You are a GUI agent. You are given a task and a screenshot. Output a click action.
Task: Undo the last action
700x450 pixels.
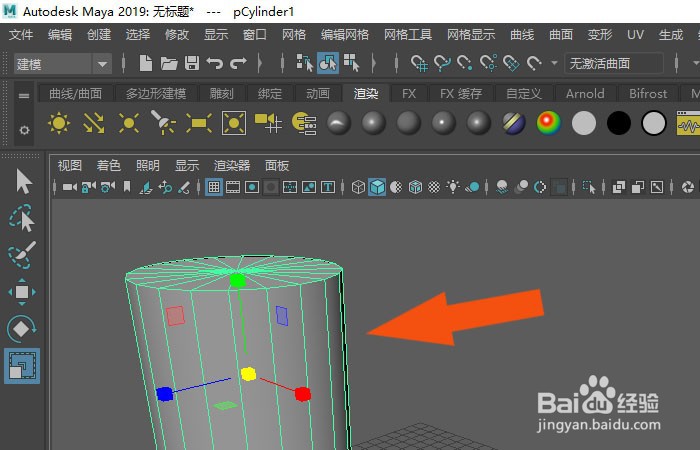215,63
